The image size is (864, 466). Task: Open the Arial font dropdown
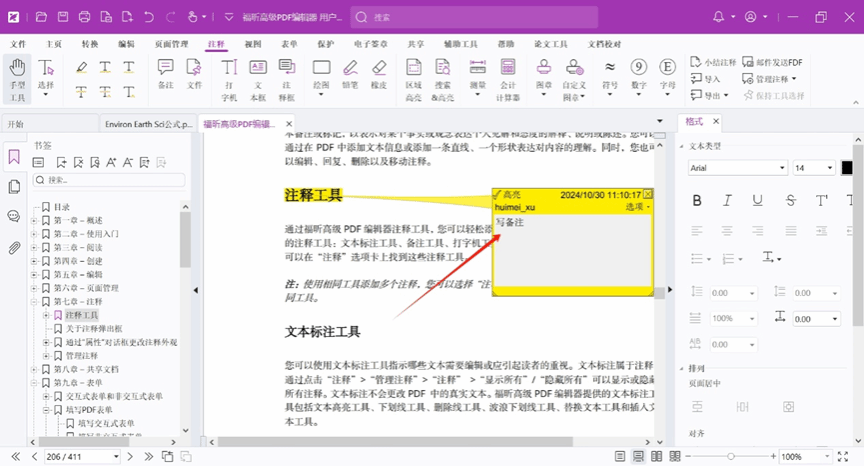pos(737,168)
